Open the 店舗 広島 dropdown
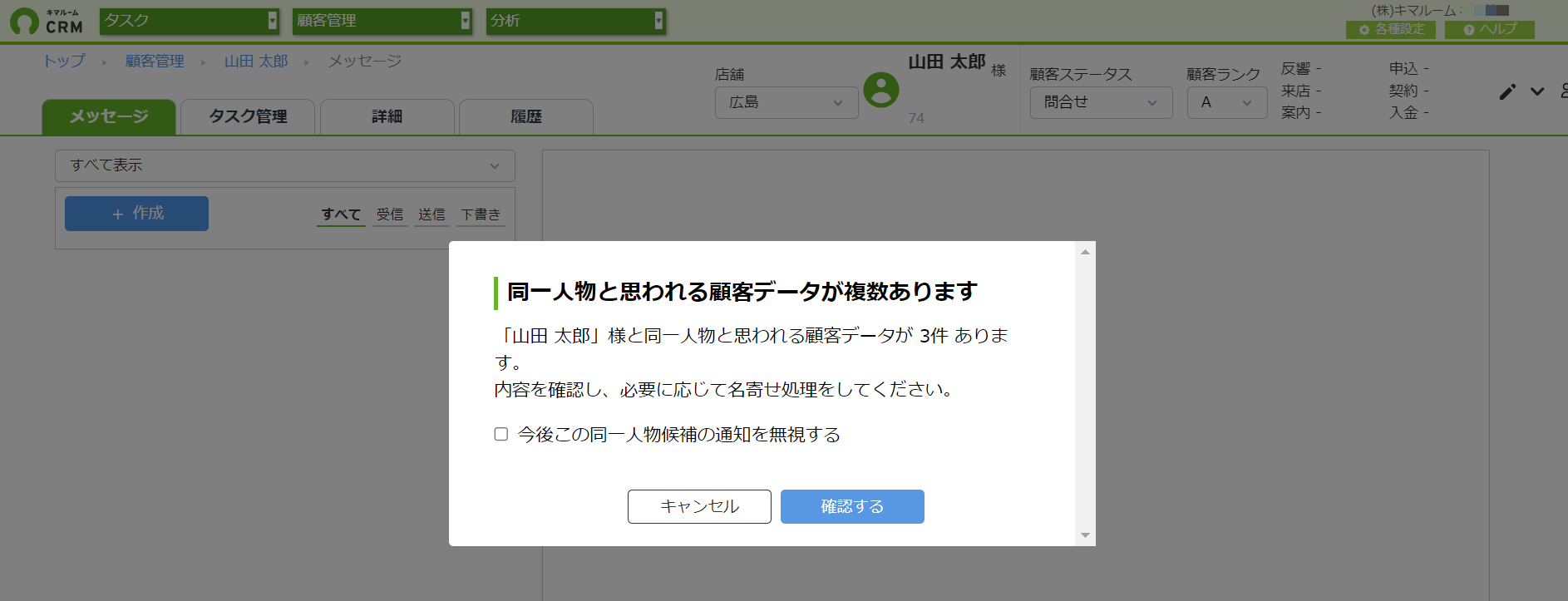Image resolution: width=1568 pixels, height=601 pixels. 786,102
